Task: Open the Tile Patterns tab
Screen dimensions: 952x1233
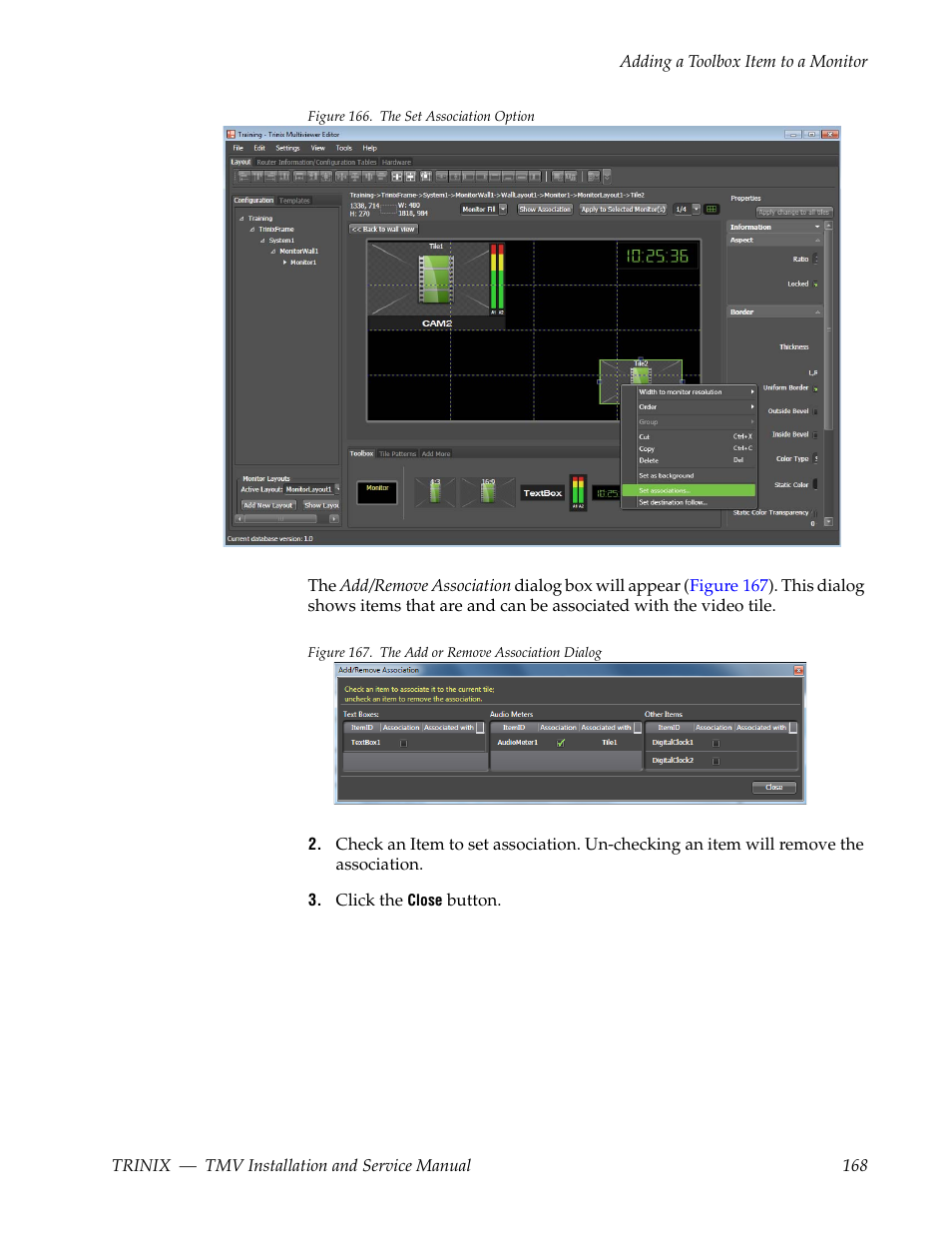Action: [x=397, y=453]
